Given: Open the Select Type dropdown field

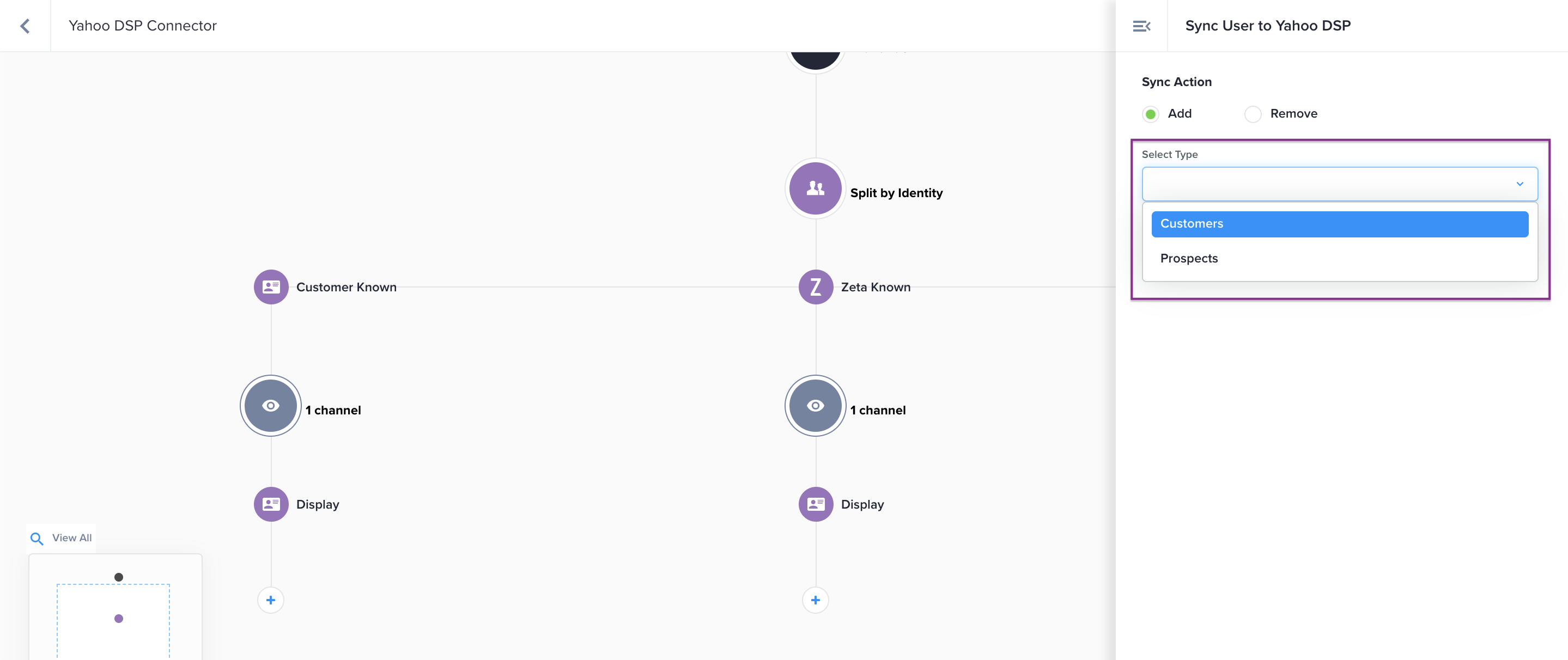Looking at the screenshot, I should pyautogui.click(x=1327, y=184).
